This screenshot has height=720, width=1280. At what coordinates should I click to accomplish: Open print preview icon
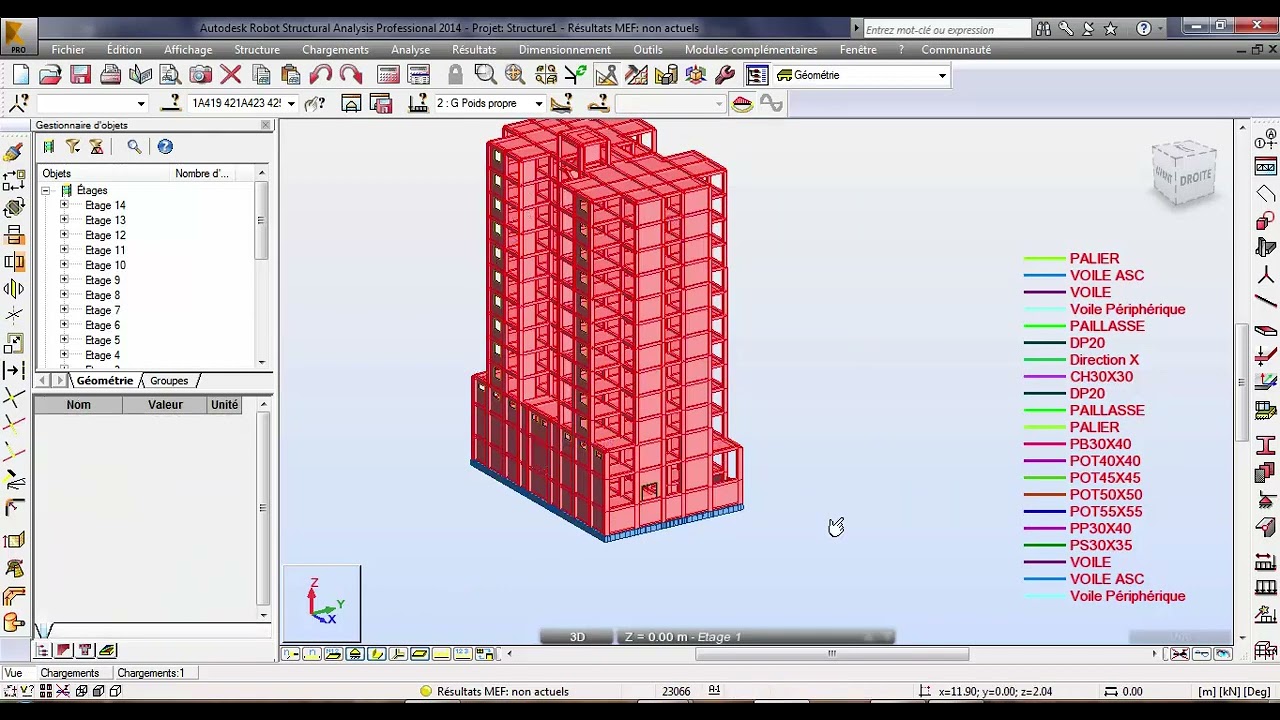tap(170, 75)
